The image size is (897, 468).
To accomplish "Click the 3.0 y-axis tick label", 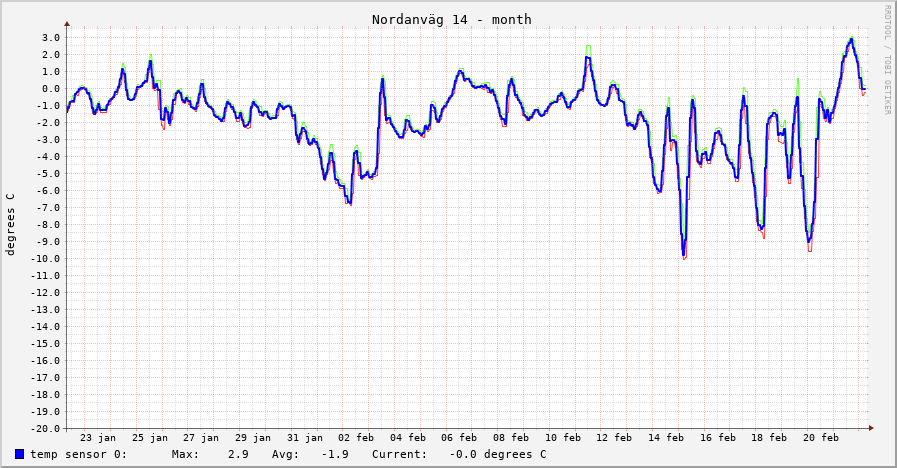I will (50, 38).
